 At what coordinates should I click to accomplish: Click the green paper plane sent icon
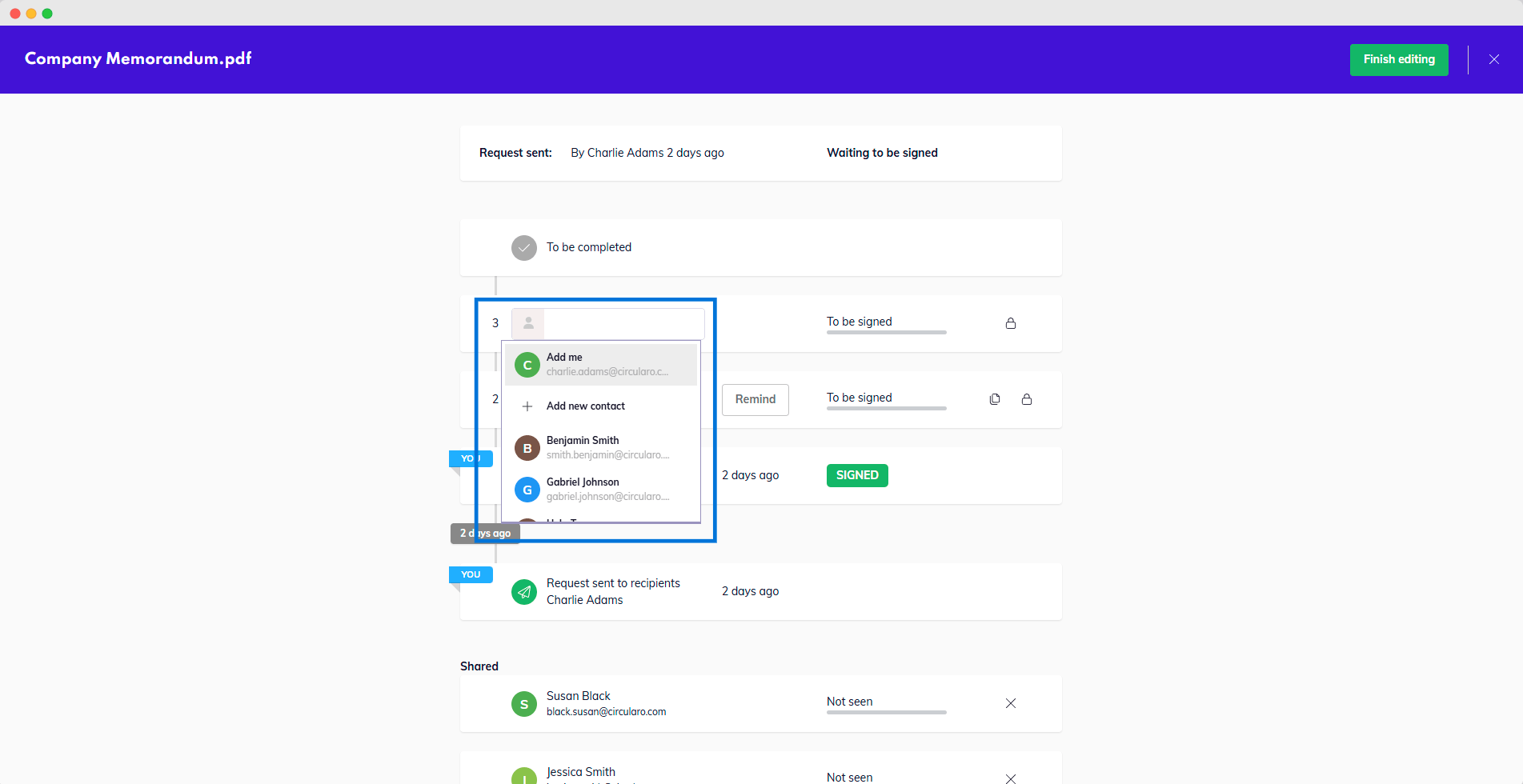(x=524, y=592)
